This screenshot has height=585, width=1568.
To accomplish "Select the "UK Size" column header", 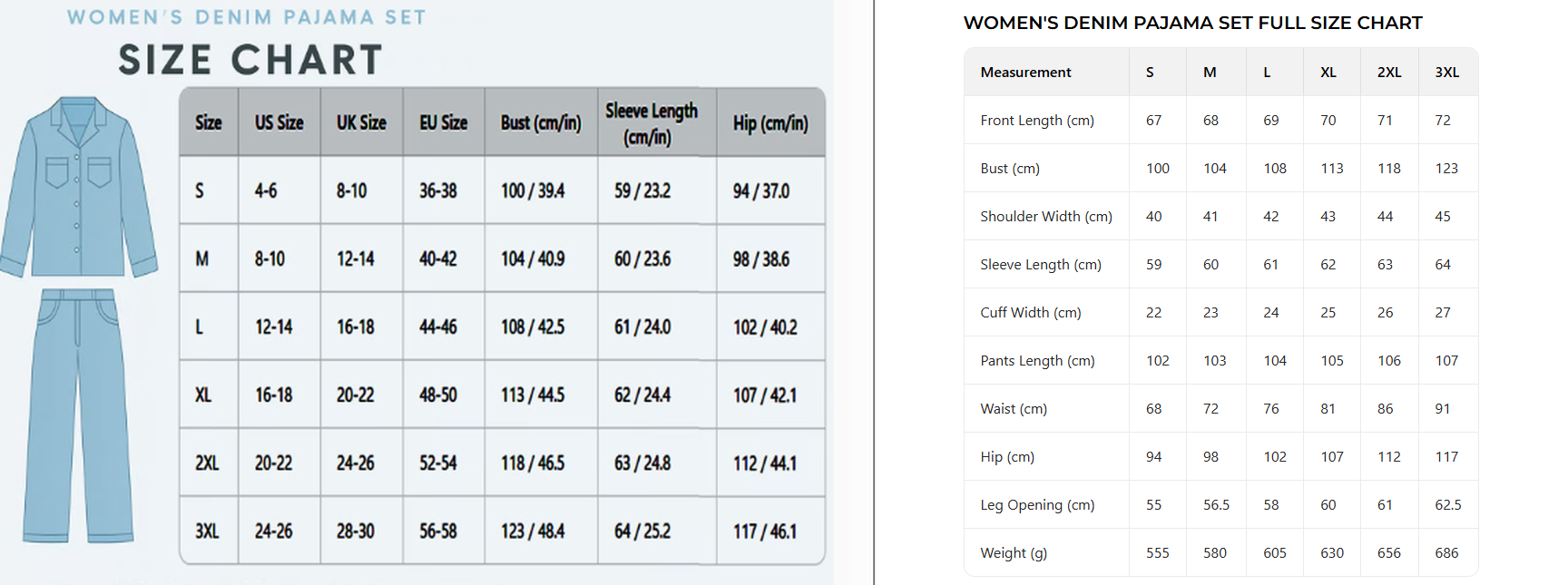I will [x=361, y=122].
